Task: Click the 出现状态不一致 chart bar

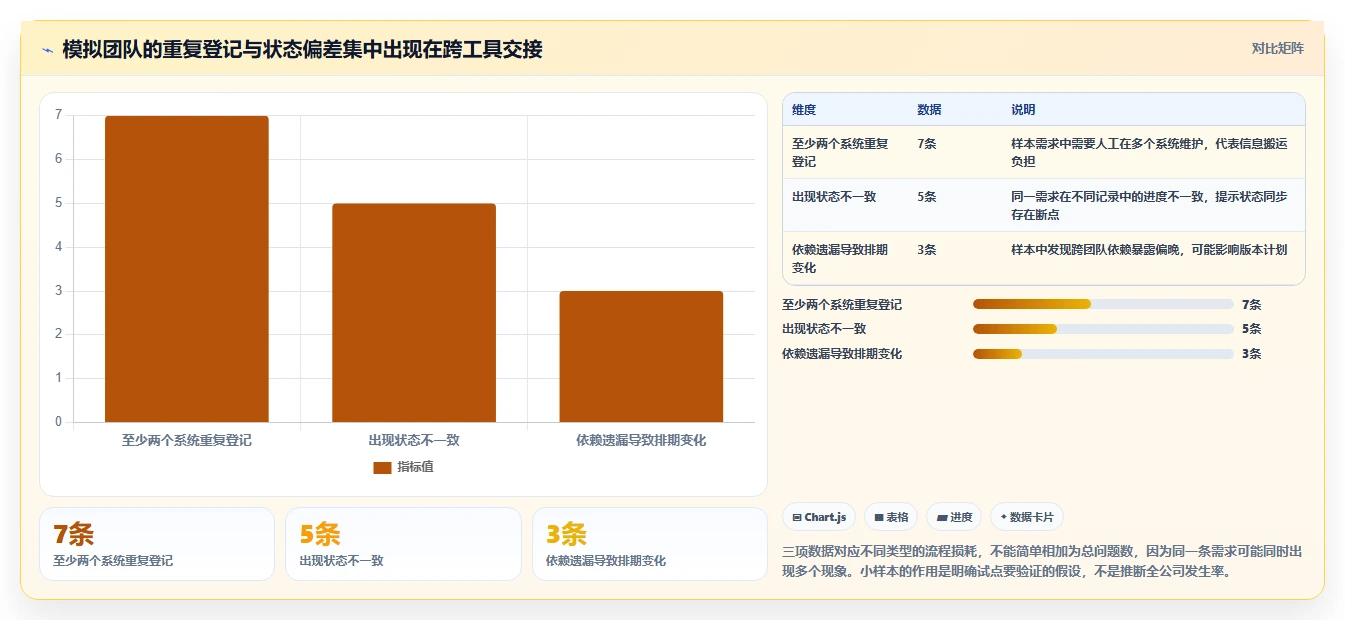Action: click(x=414, y=313)
